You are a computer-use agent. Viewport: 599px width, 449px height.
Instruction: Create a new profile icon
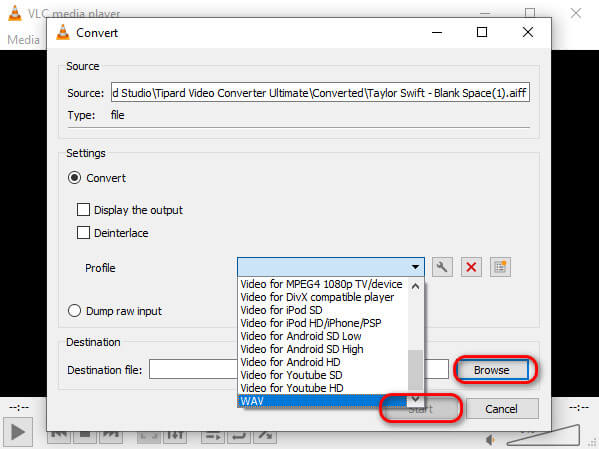tap(500, 267)
